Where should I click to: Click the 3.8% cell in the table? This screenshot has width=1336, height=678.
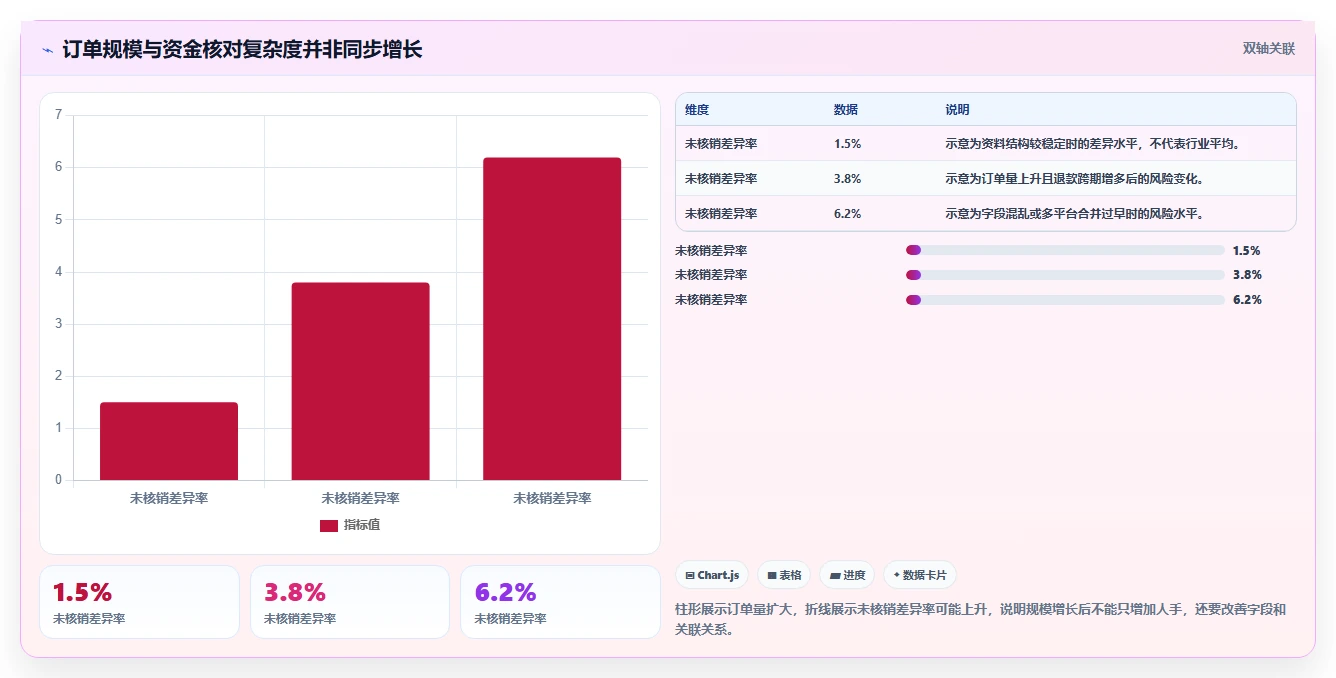(848, 179)
